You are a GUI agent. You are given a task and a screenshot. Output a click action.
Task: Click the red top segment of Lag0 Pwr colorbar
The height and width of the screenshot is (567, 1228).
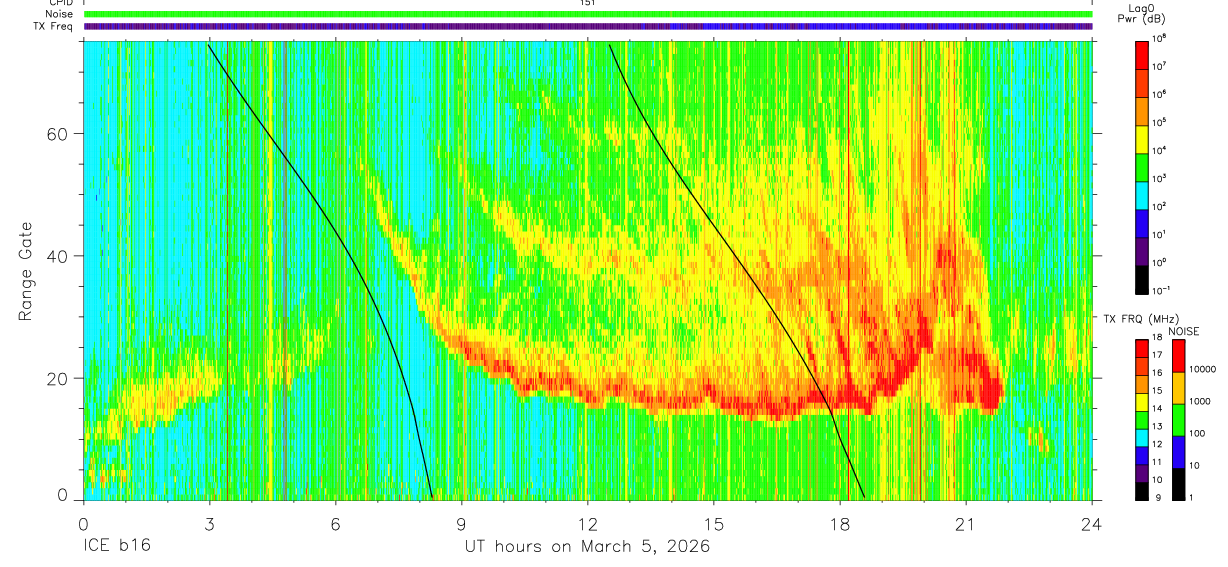(x=1142, y=53)
